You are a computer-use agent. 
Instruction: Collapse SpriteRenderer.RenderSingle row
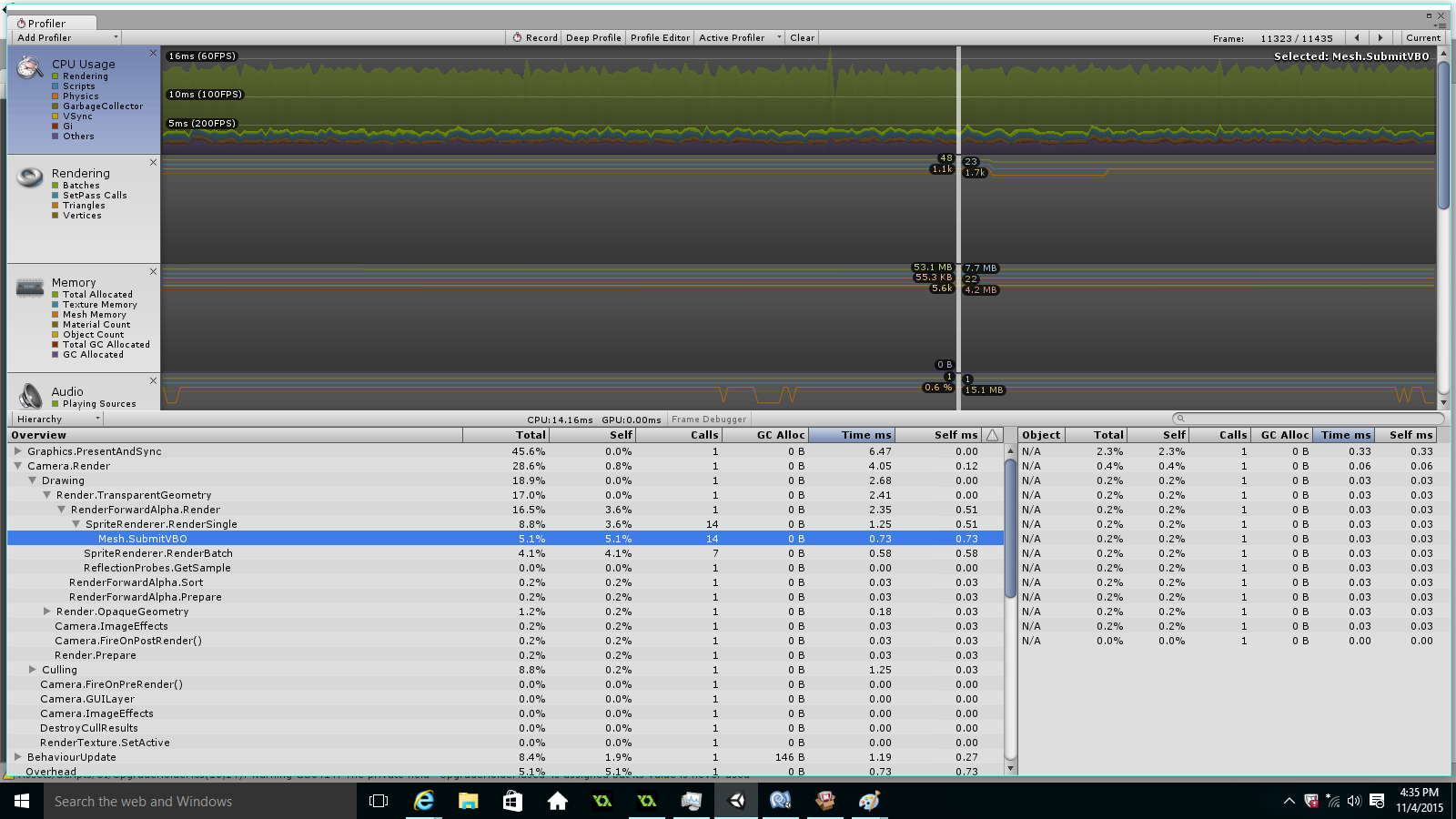[76, 524]
